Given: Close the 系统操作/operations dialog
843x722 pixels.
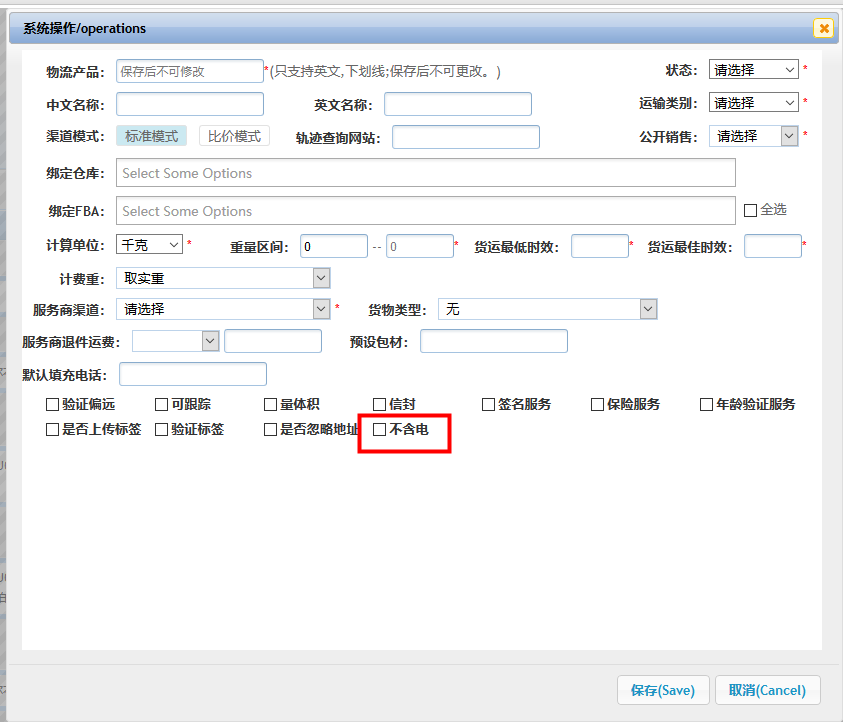Looking at the screenshot, I should click(823, 28).
